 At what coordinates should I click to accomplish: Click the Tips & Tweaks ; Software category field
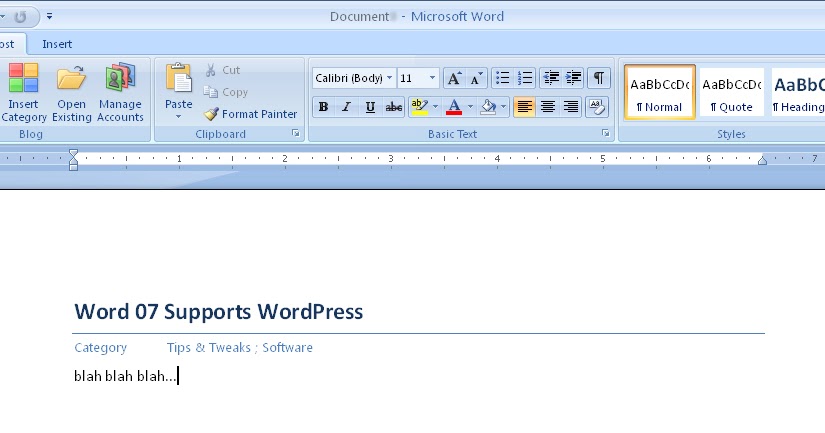click(x=239, y=347)
